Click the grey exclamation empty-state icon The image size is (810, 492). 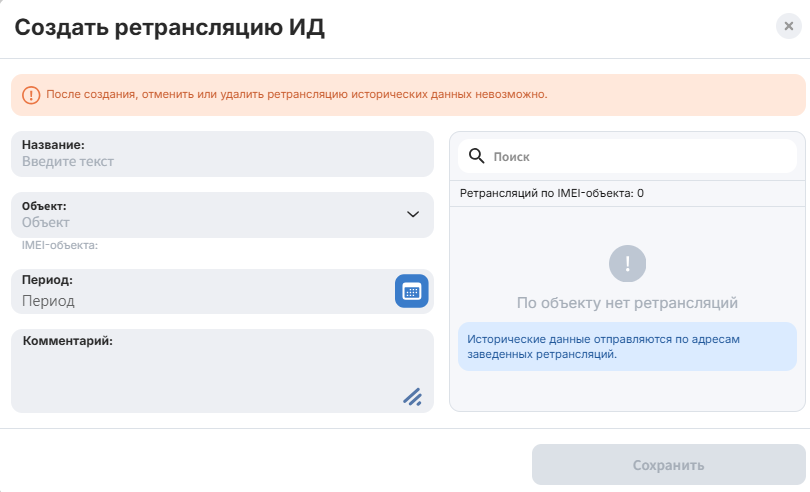tap(627, 264)
